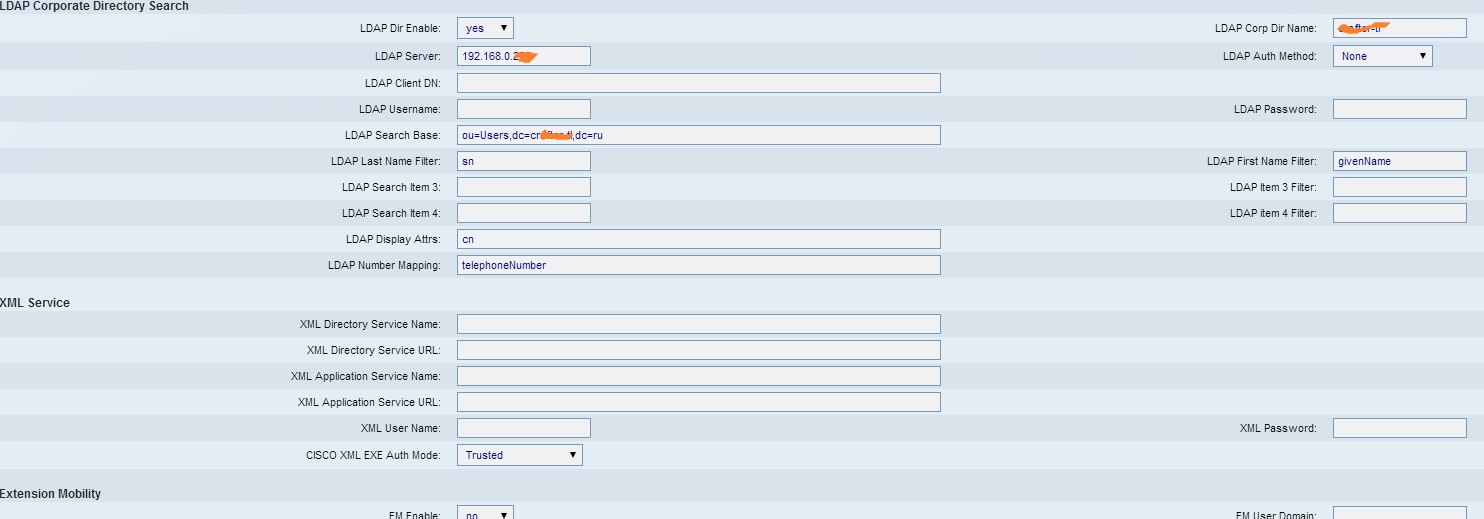This screenshot has width=1484, height=519.
Task: Click the LDAP Last Name Filter field
Action: click(x=523, y=161)
